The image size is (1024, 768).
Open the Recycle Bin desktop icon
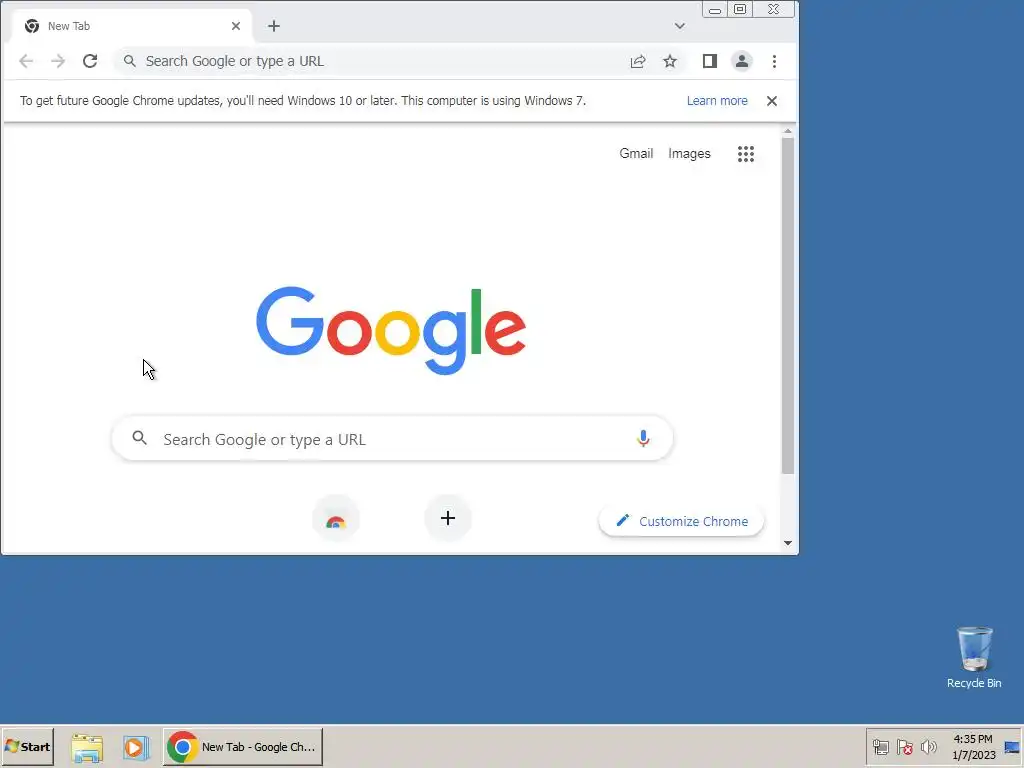point(974,658)
